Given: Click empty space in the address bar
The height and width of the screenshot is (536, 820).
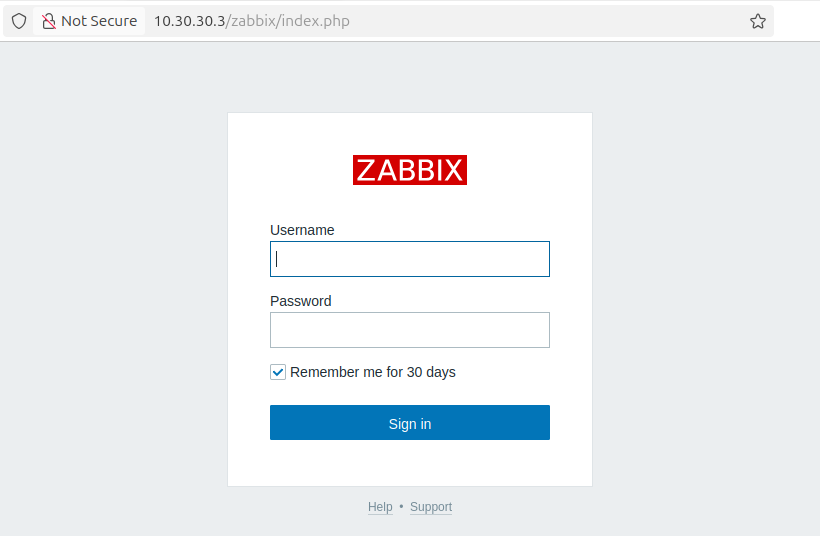Looking at the screenshot, I should 550,21.
